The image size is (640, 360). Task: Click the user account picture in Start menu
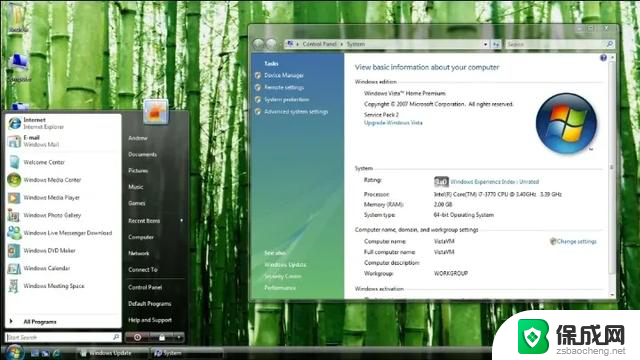156,111
